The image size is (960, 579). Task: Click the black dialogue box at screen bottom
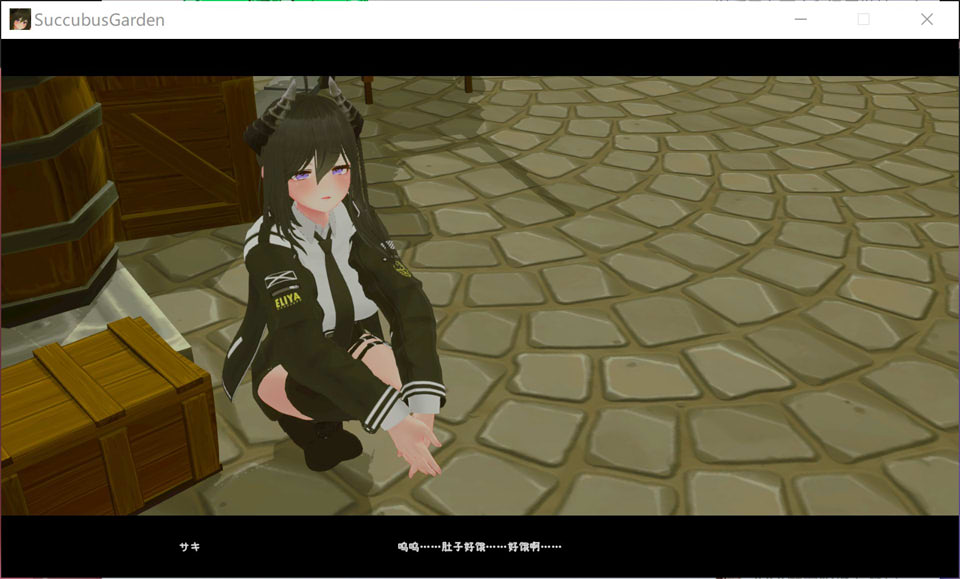[x=480, y=545]
